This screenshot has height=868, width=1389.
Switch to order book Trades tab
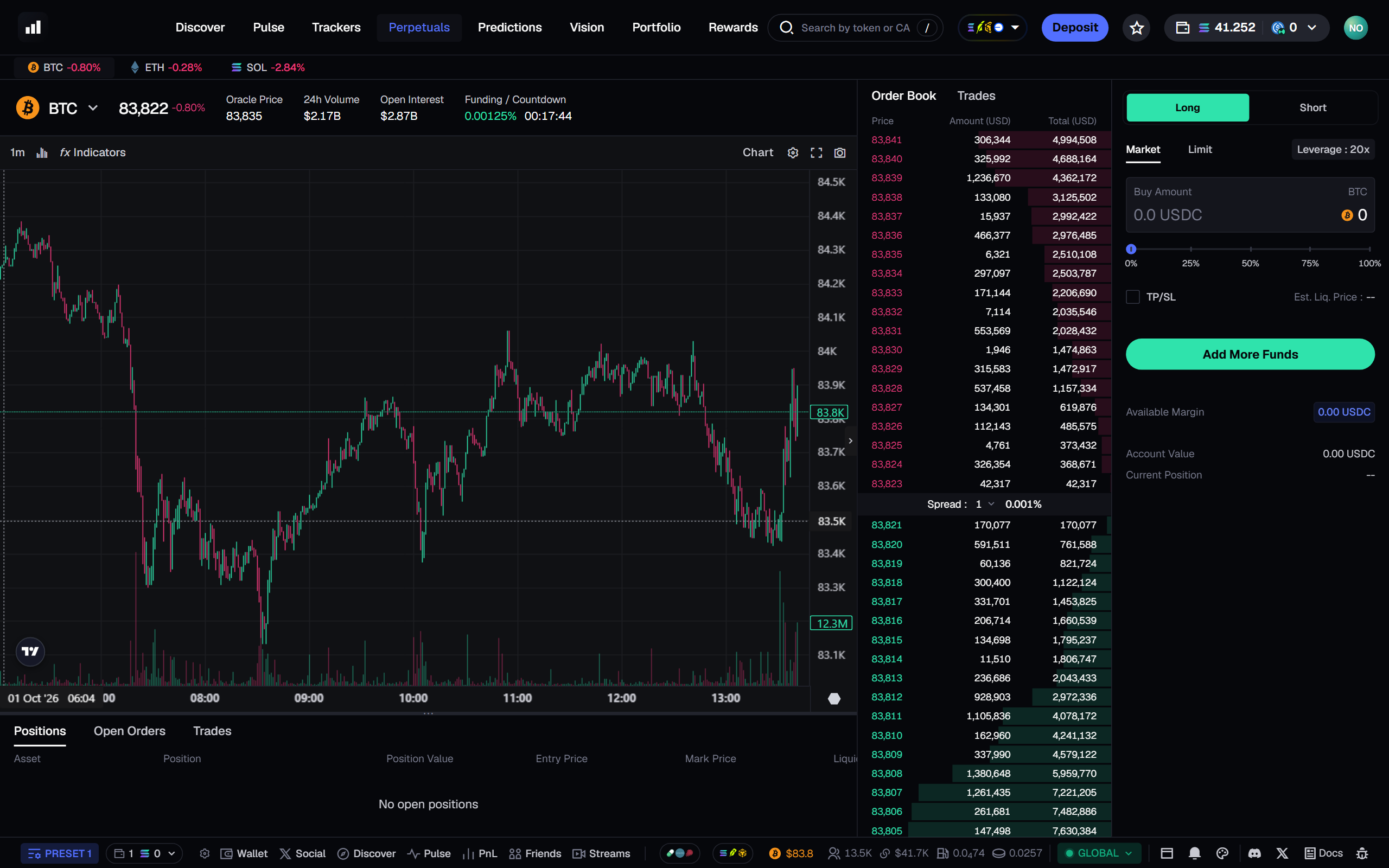[976, 96]
